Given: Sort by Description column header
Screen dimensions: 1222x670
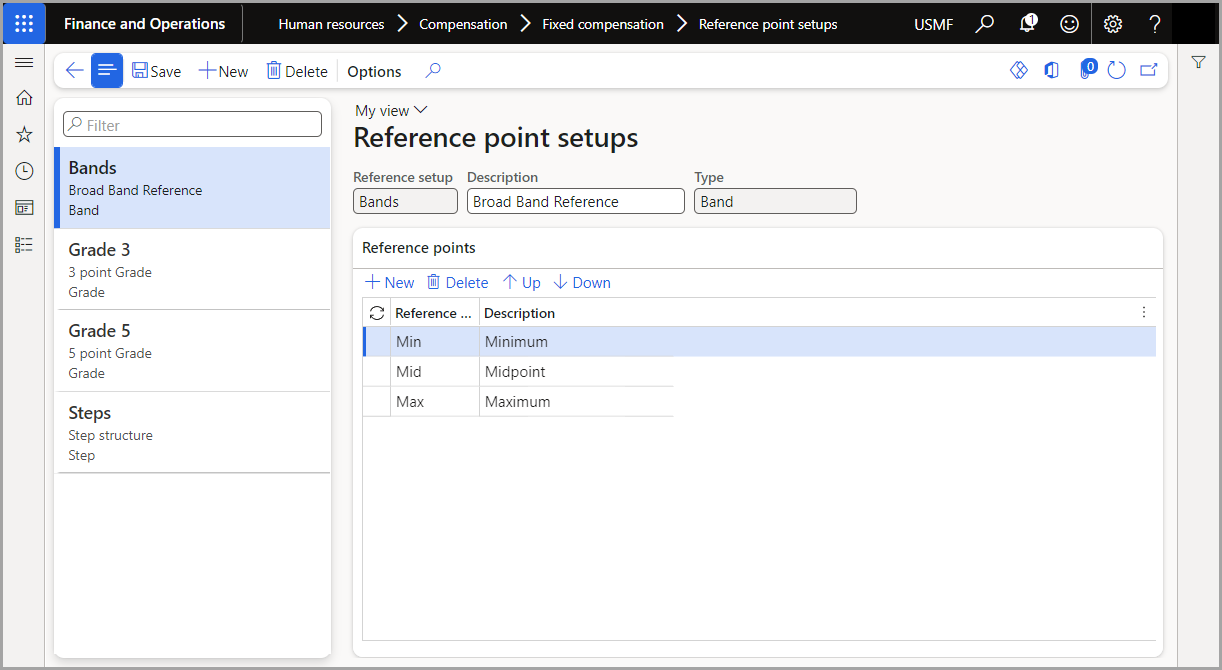Looking at the screenshot, I should (519, 313).
